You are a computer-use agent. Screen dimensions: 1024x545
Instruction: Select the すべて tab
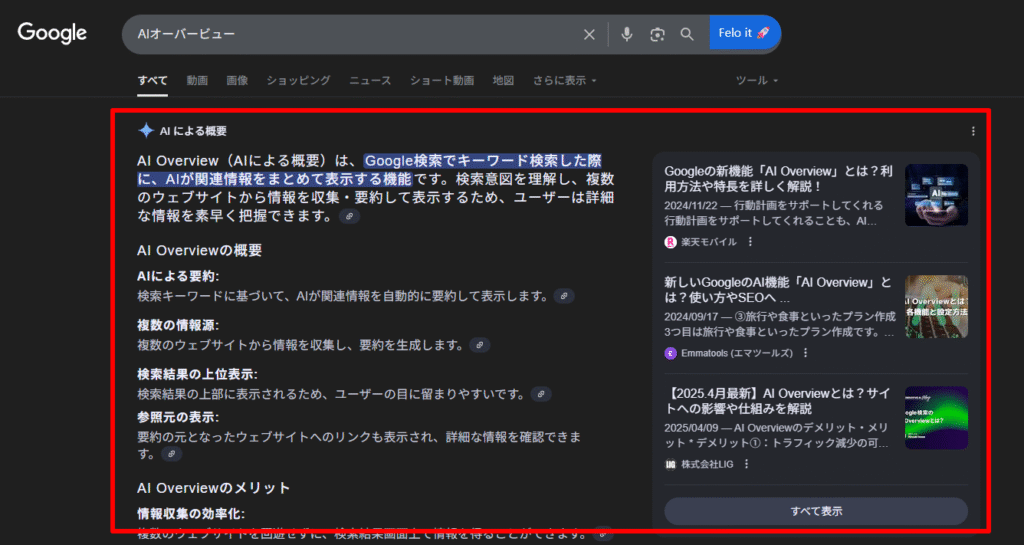(x=152, y=80)
